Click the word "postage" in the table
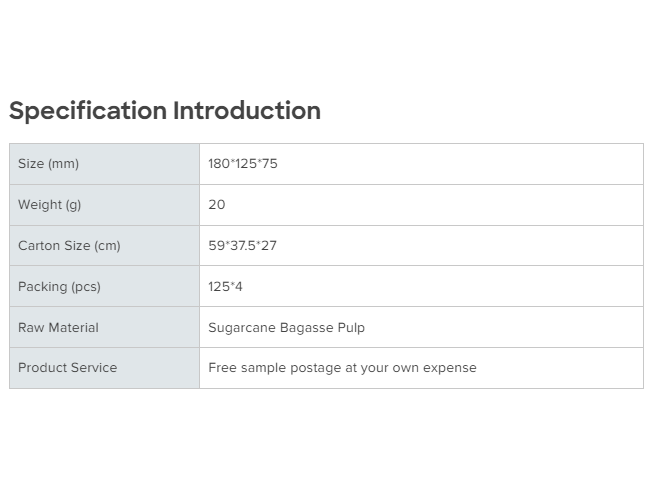 [315, 368]
